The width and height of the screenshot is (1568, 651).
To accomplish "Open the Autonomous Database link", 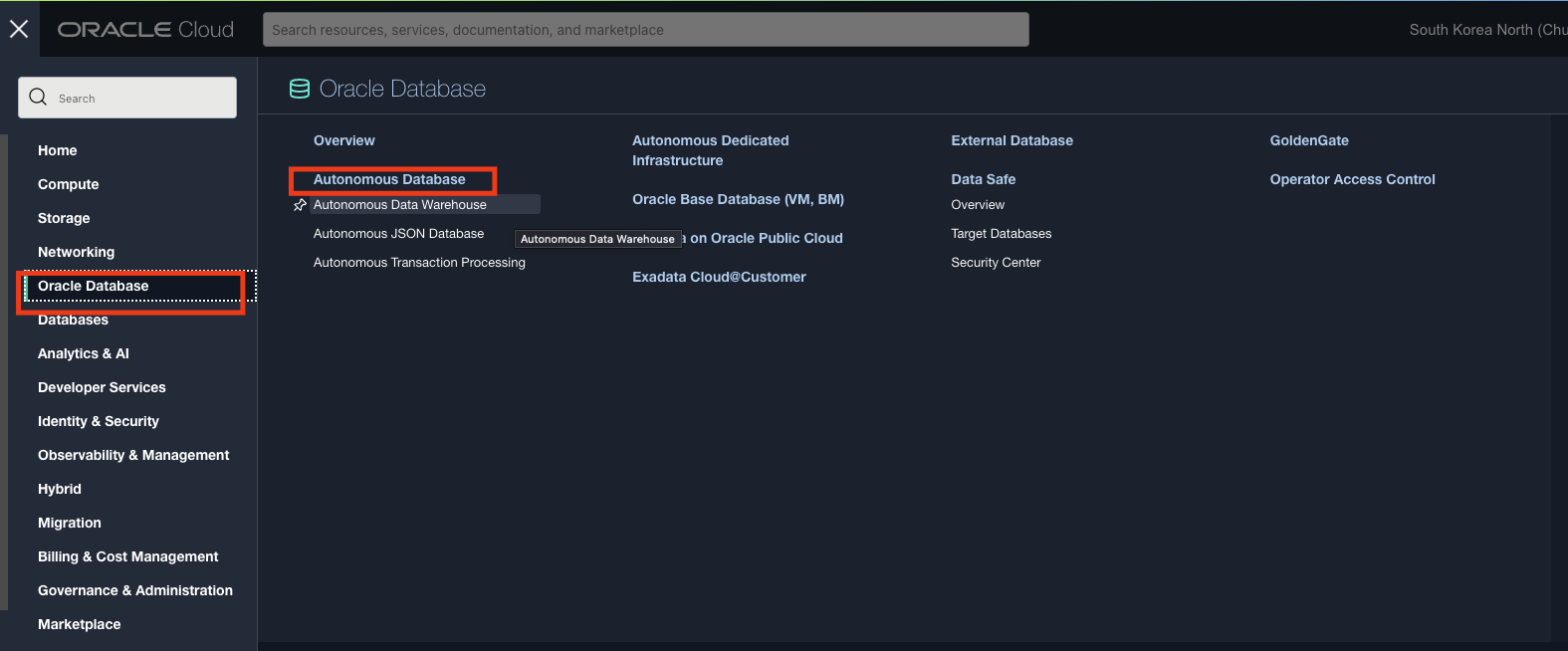I will [389, 179].
